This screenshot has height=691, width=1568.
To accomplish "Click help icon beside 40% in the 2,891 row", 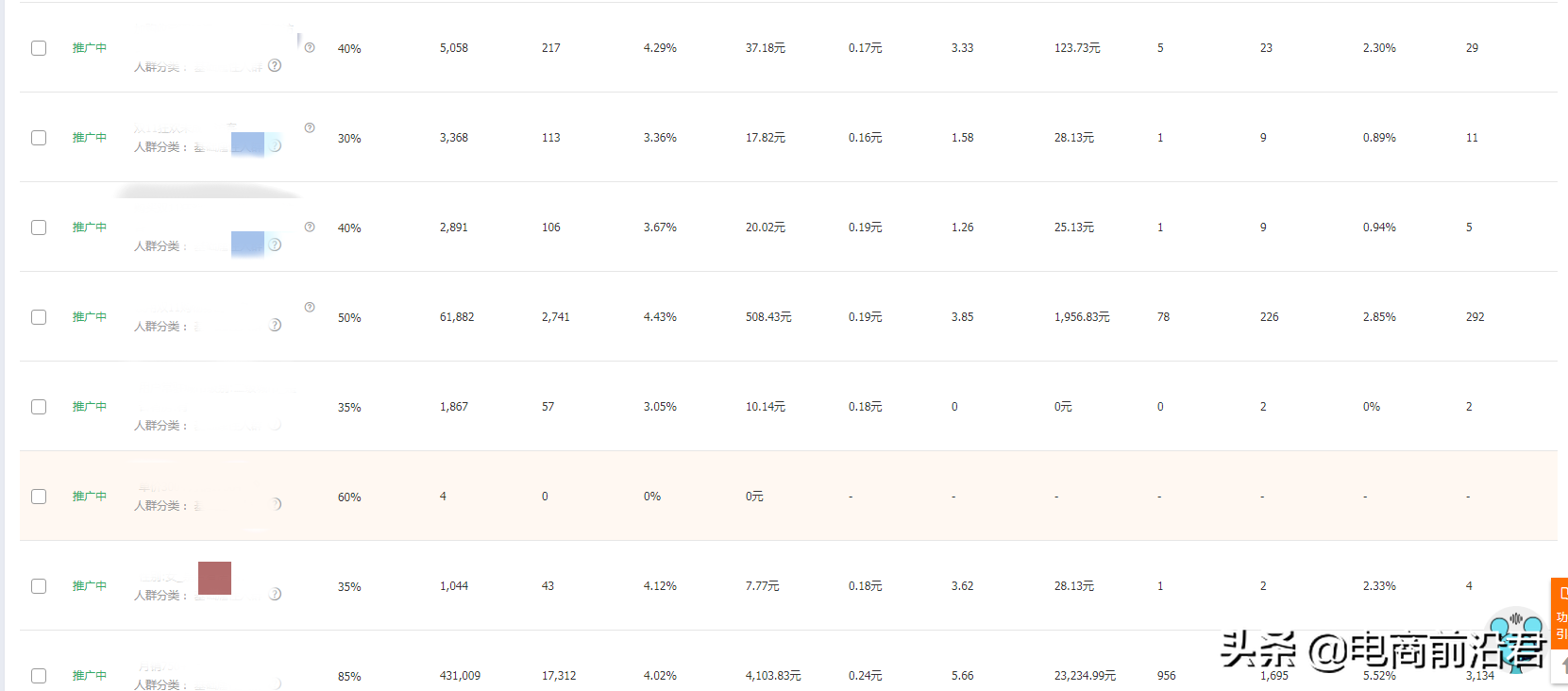I will tap(310, 227).
